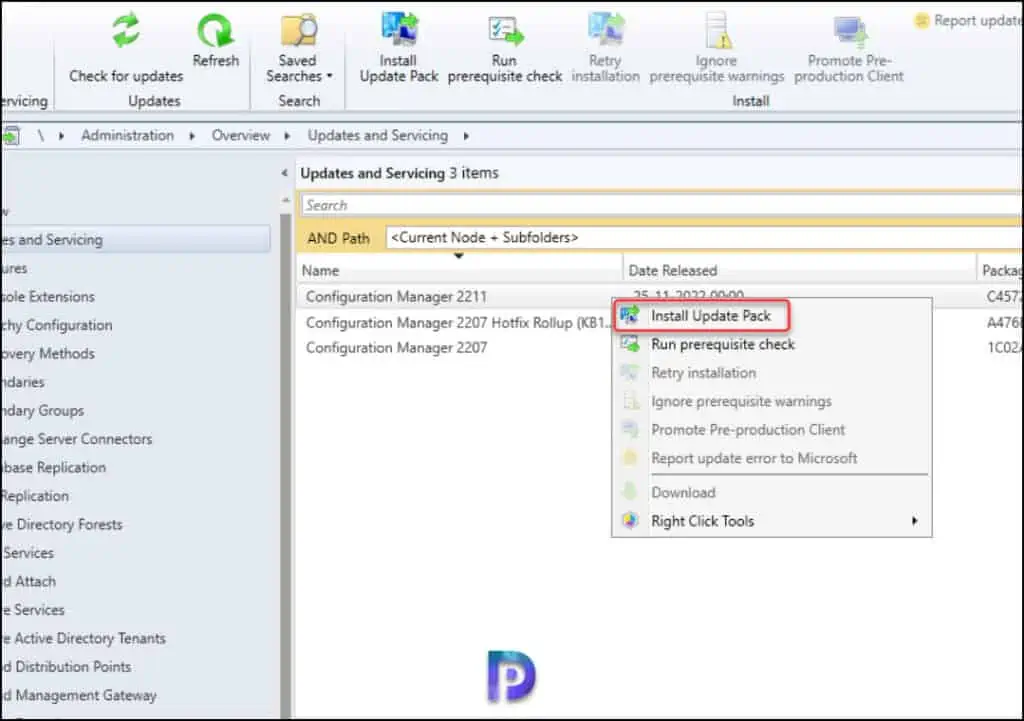Open Active Directory Forests tree node
Viewport: 1024px width, 721px height.
61,524
